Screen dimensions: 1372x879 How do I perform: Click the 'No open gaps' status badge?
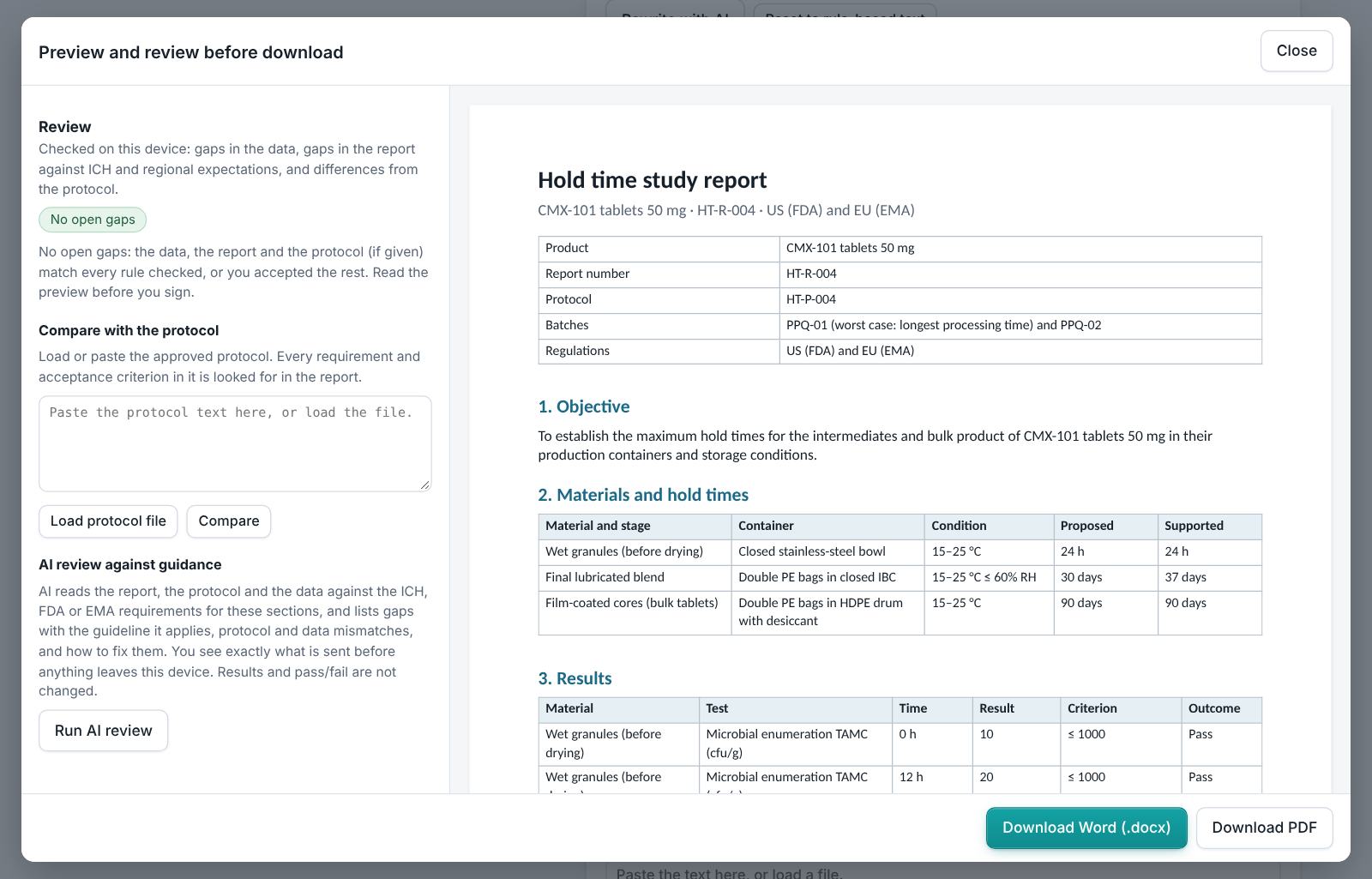coord(93,220)
